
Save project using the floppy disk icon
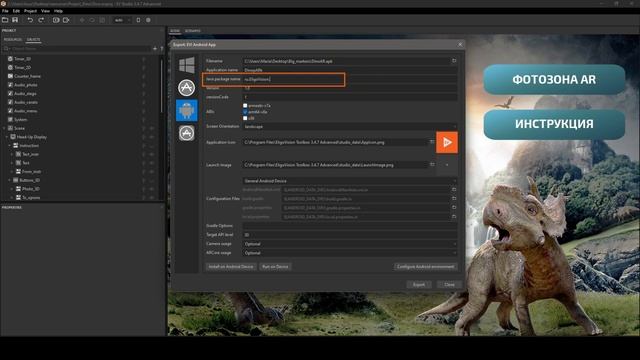15,20
